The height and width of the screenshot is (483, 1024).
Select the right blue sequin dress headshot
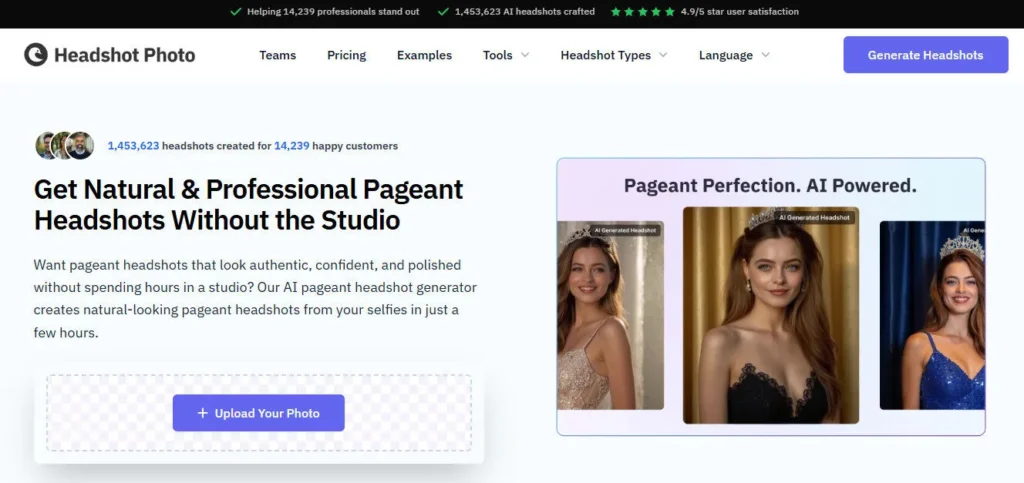click(x=932, y=315)
